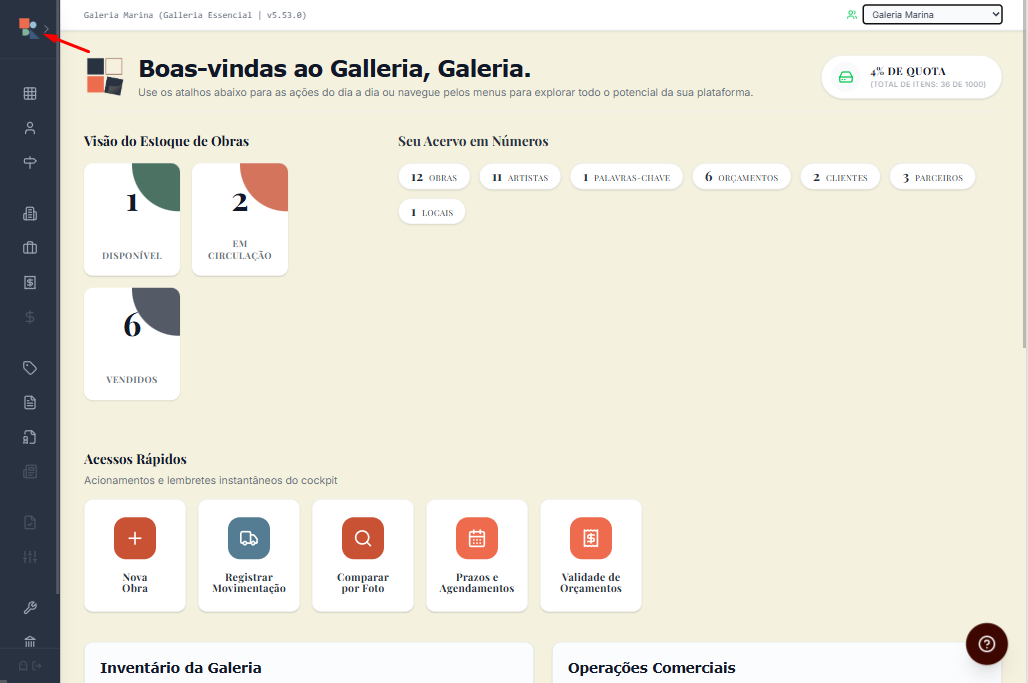Click the Operações Comerciais heading
The image size is (1028, 683).
[x=652, y=668]
